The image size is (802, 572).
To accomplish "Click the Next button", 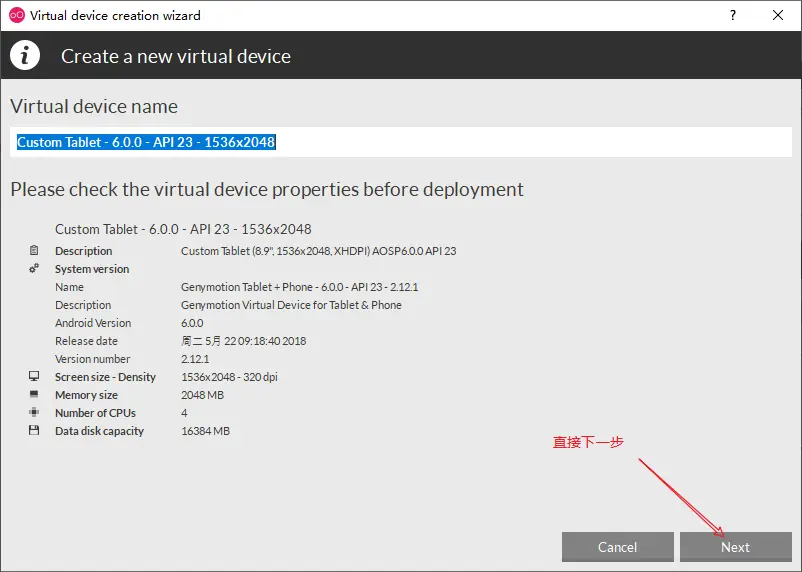I will pos(736,547).
